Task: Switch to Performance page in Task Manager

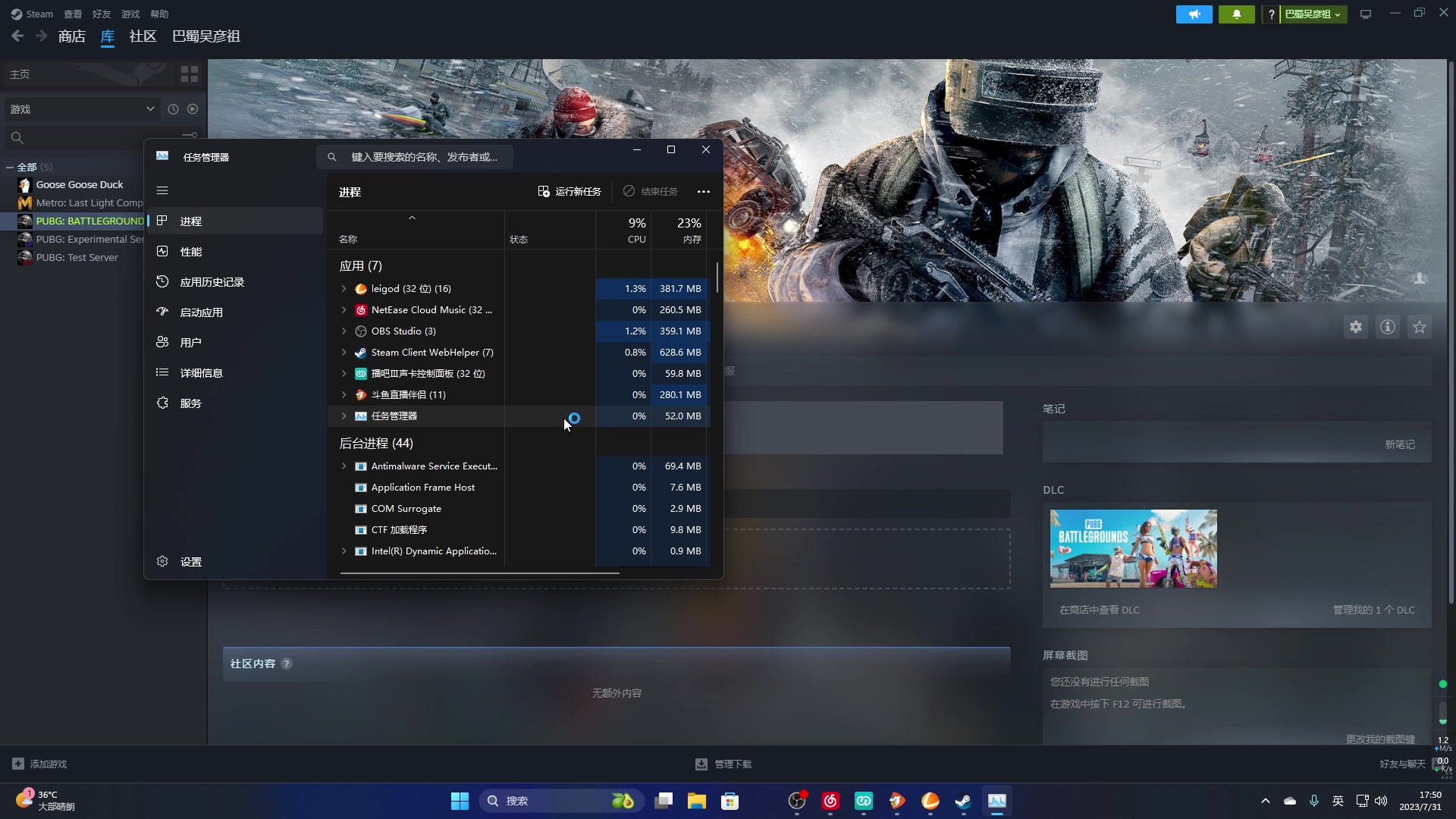Action: point(235,252)
